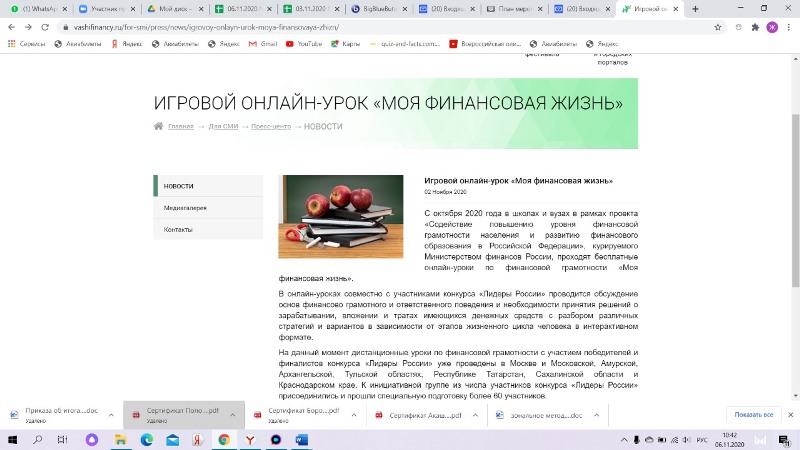Click the Windows Start button
The width and height of the screenshot is (800, 450).
pyautogui.click(x=12, y=439)
